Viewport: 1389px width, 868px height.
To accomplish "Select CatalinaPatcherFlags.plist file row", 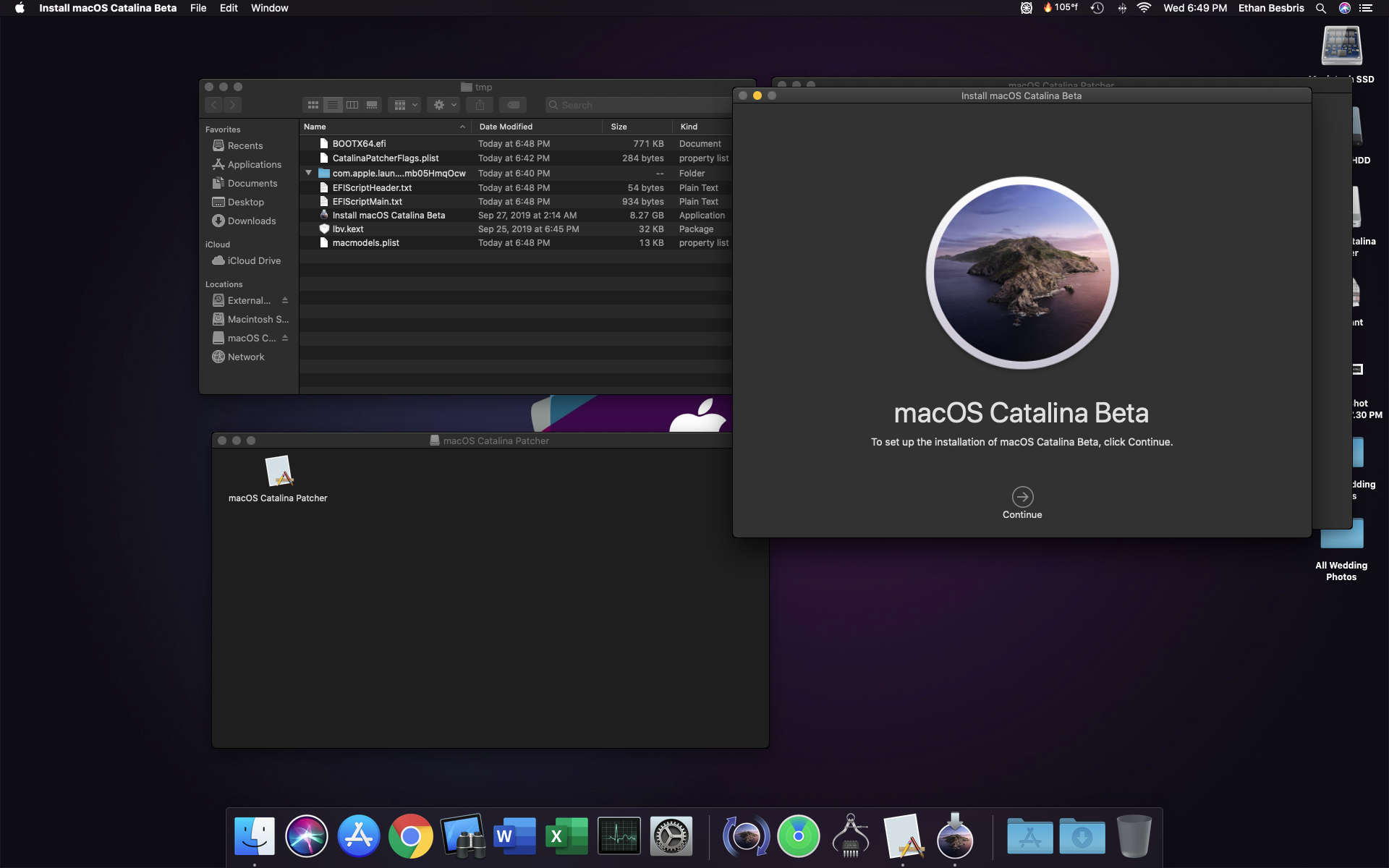I will point(516,158).
